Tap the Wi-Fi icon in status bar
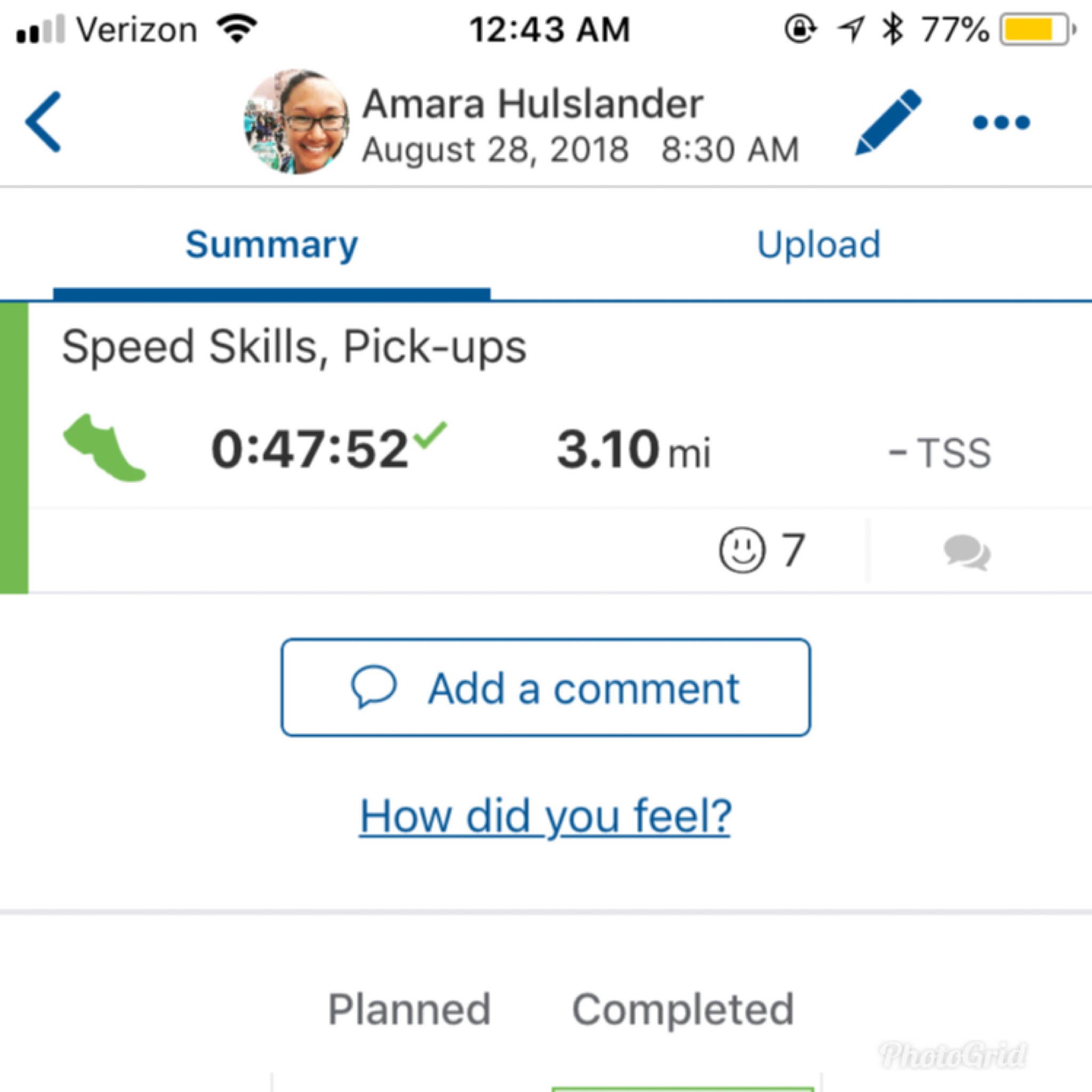The width and height of the screenshot is (1092, 1092). (x=238, y=28)
